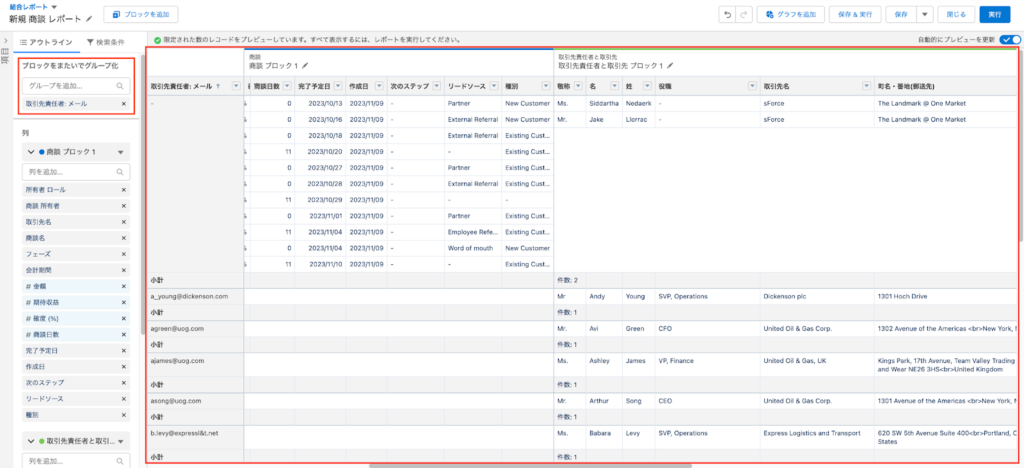
Task: Click the blue 実行 button
Action: point(995,14)
